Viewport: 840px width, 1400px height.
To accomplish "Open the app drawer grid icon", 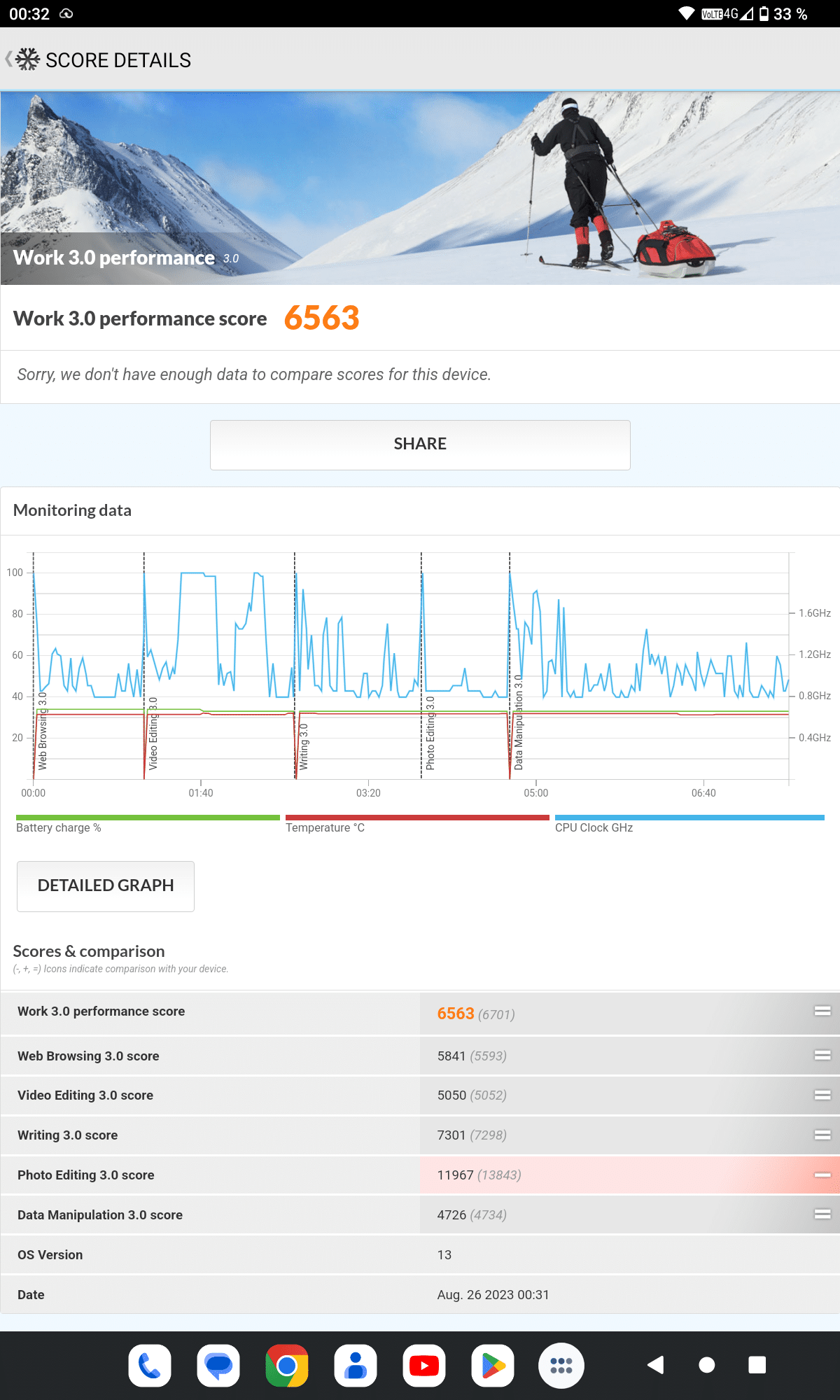I will [561, 1365].
